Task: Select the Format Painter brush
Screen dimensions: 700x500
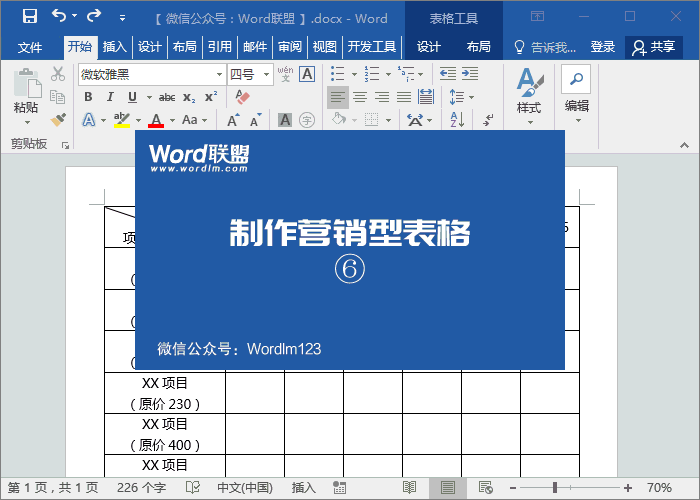Action: 58,120
